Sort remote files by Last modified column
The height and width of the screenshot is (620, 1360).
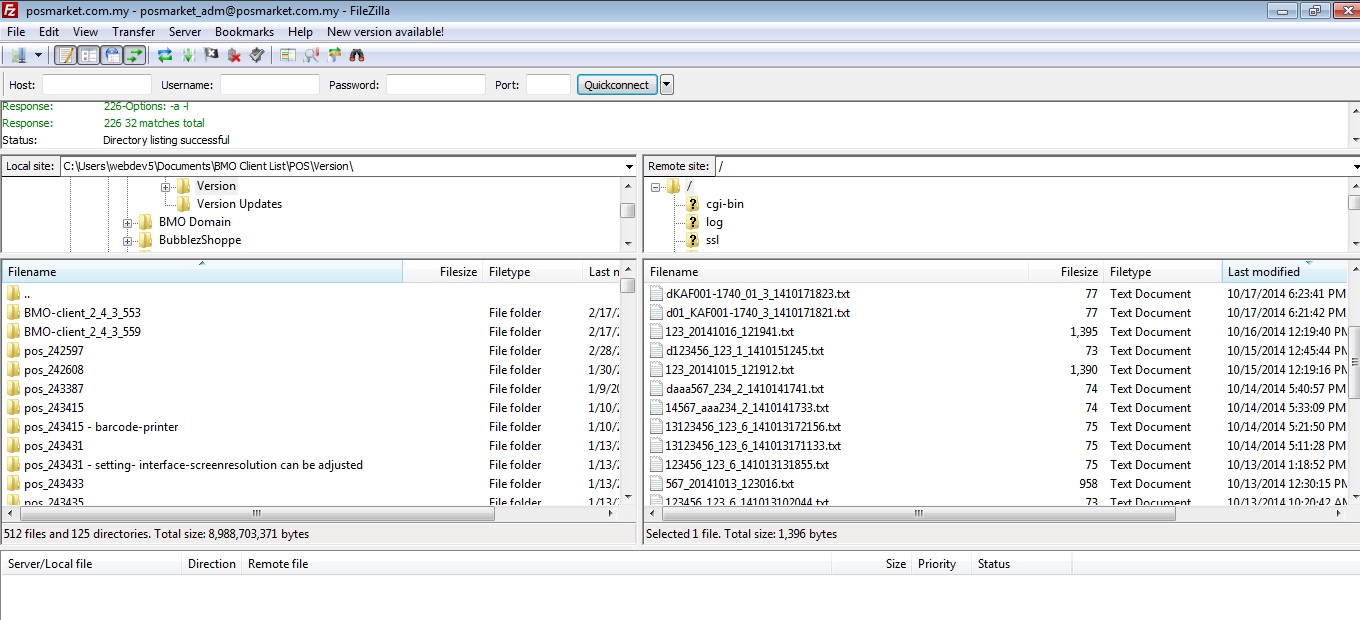[1284, 272]
